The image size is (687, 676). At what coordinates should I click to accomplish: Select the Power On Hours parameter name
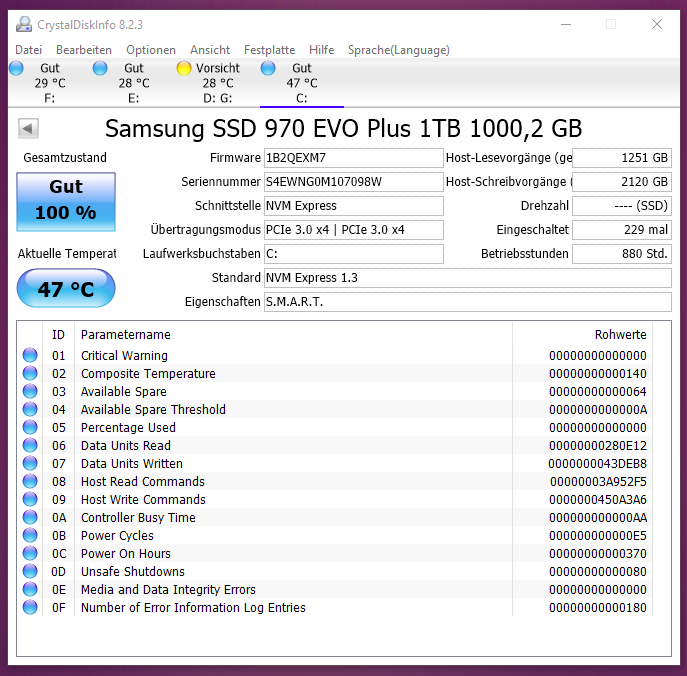coord(125,553)
